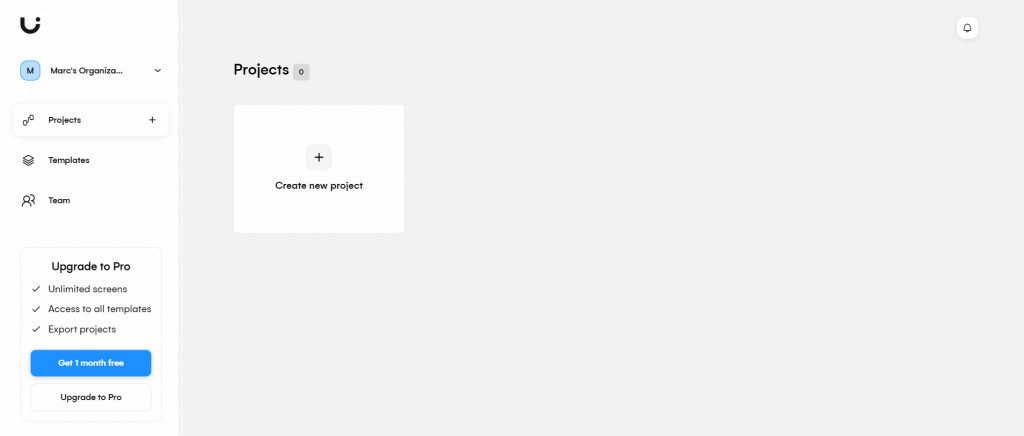Click the white Upgrade to Pro button
The image size is (1024, 436).
click(x=91, y=397)
